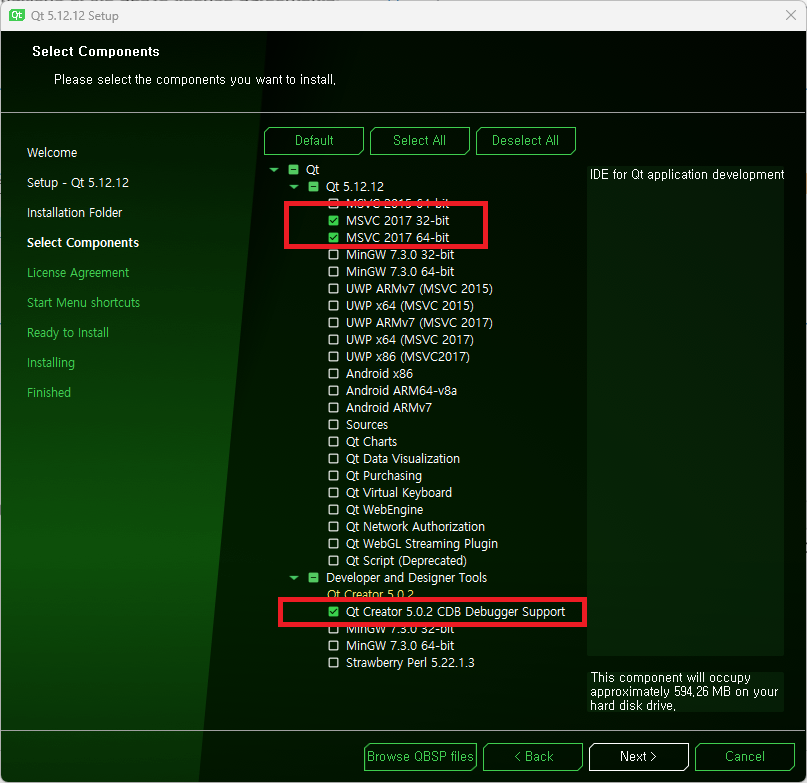Image resolution: width=807 pixels, height=783 pixels.
Task: Click the disk space estimate text
Action: click(684, 691)
